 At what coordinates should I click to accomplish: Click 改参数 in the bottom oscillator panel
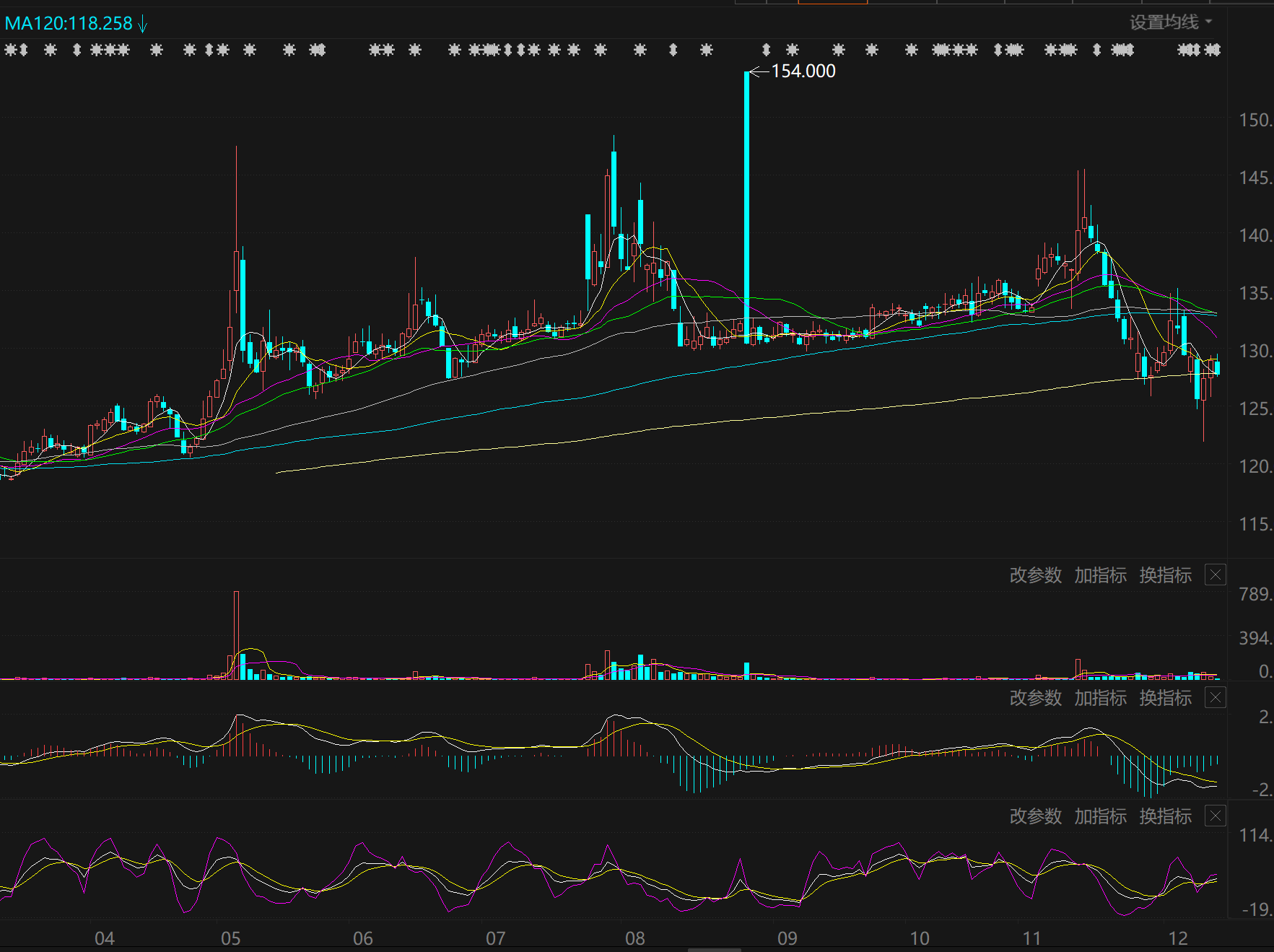coord(1035,816)
